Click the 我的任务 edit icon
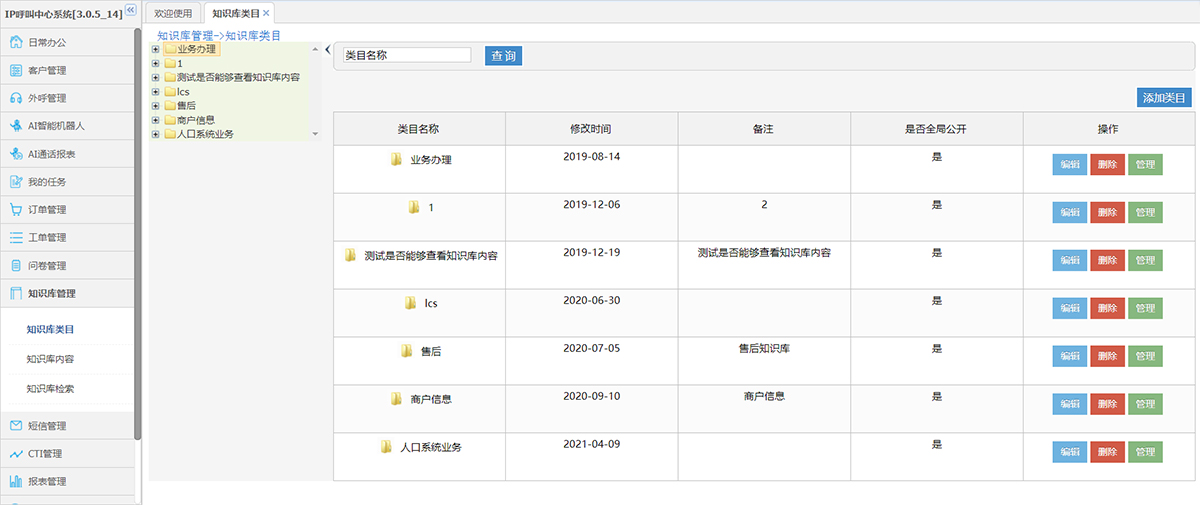The height and width of the screenshot is (505, 1200). point(16,182)
